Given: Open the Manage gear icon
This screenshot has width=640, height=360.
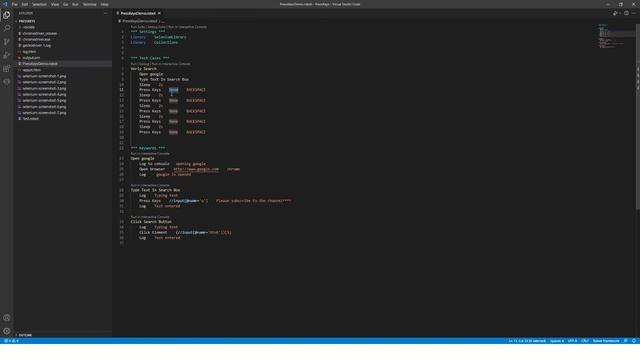Looking at the screenshot, I should point(7,331).
